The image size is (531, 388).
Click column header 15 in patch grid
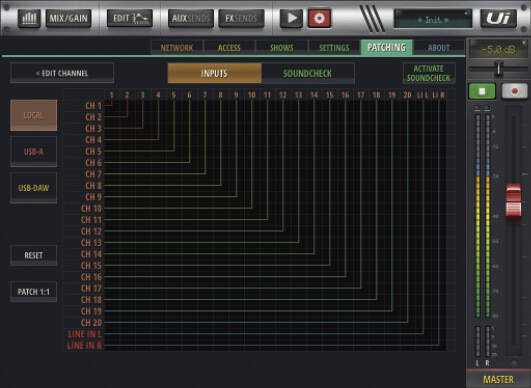click(330, 95)
